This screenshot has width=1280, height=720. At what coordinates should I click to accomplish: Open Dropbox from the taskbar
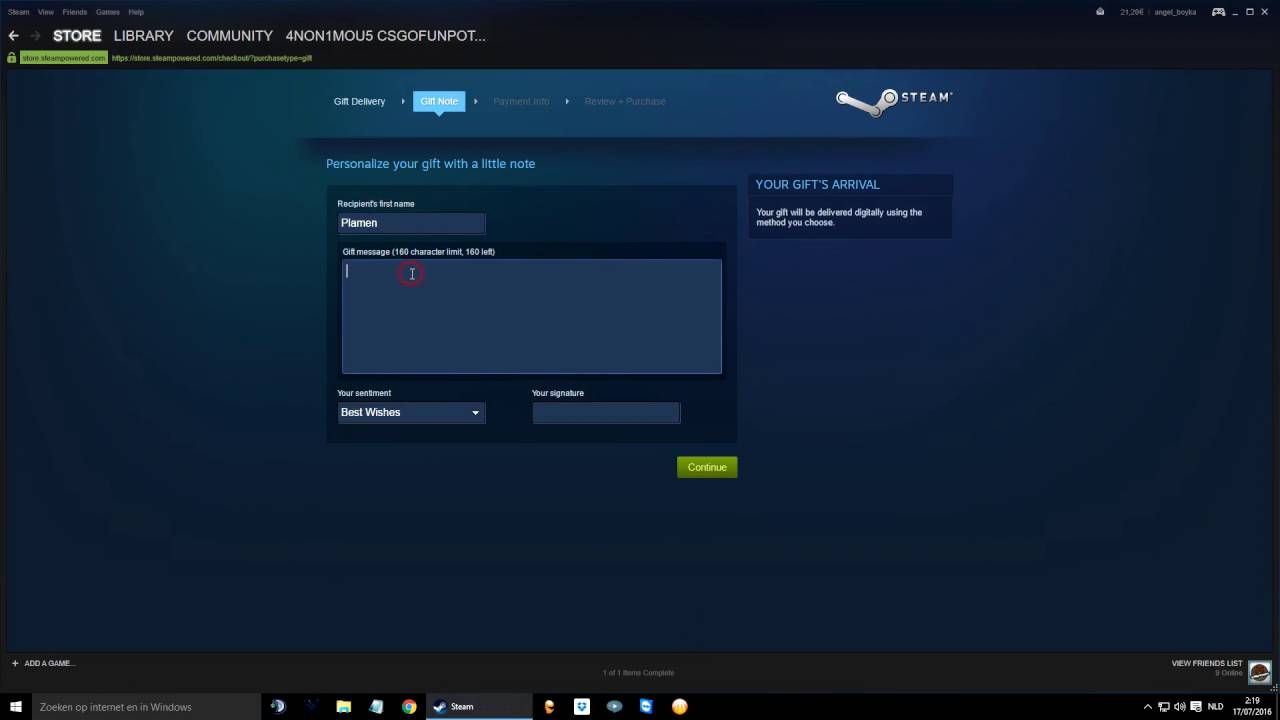[x=582, y=706]
